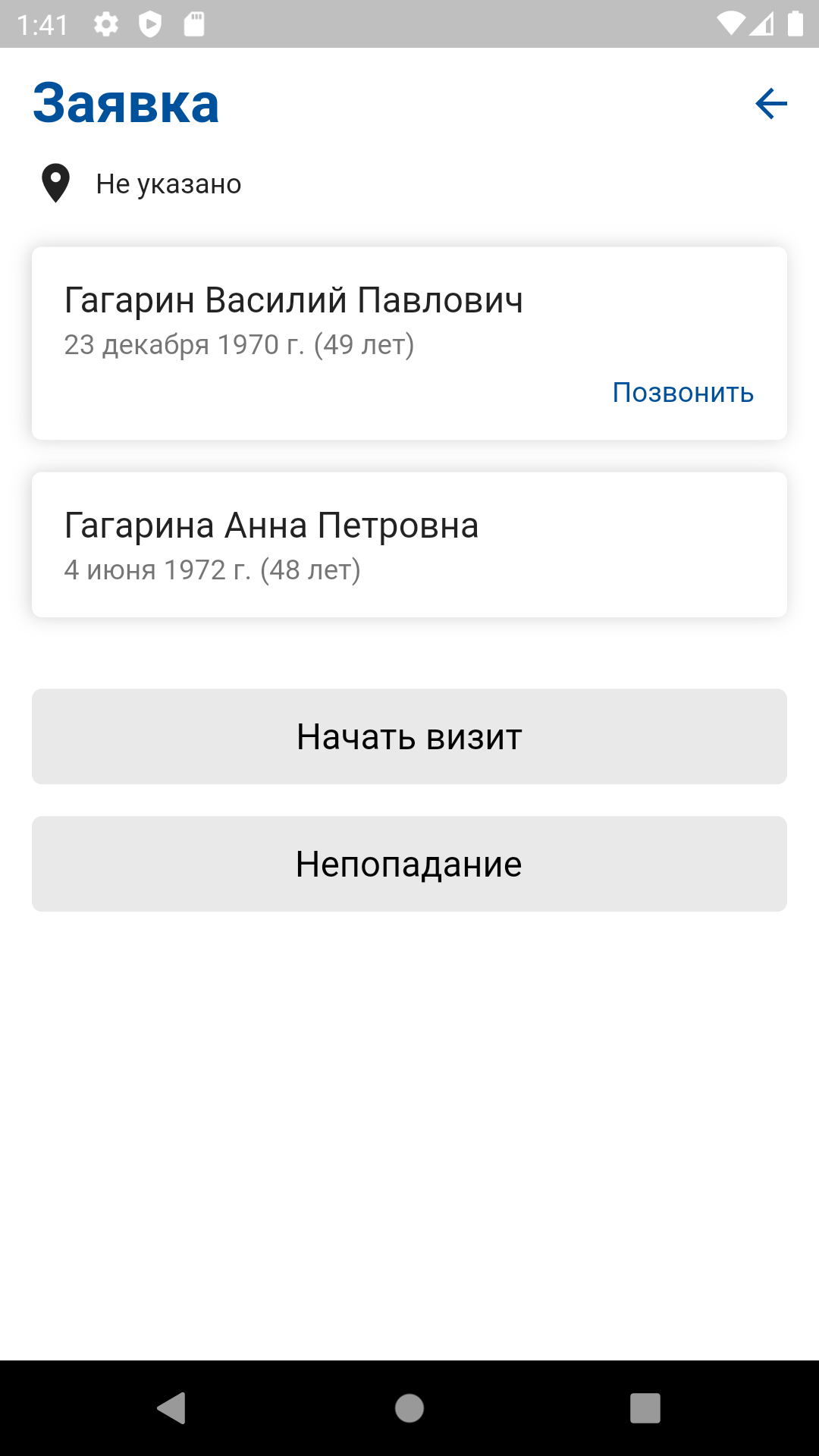Tap the blue back arrow icon
Screen dimensions: 819x1456
point(770,104)
